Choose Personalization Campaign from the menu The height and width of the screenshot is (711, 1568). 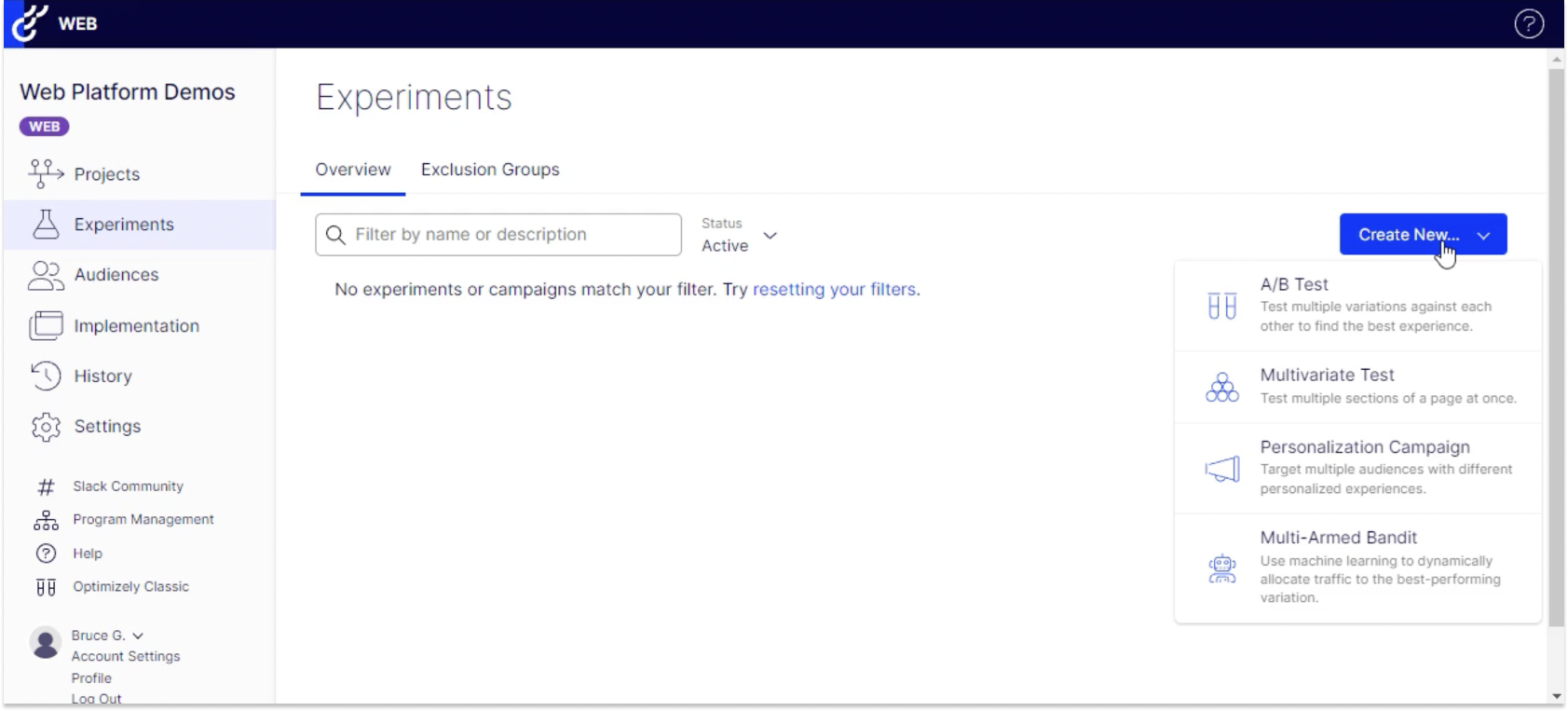pos(1357,468)
